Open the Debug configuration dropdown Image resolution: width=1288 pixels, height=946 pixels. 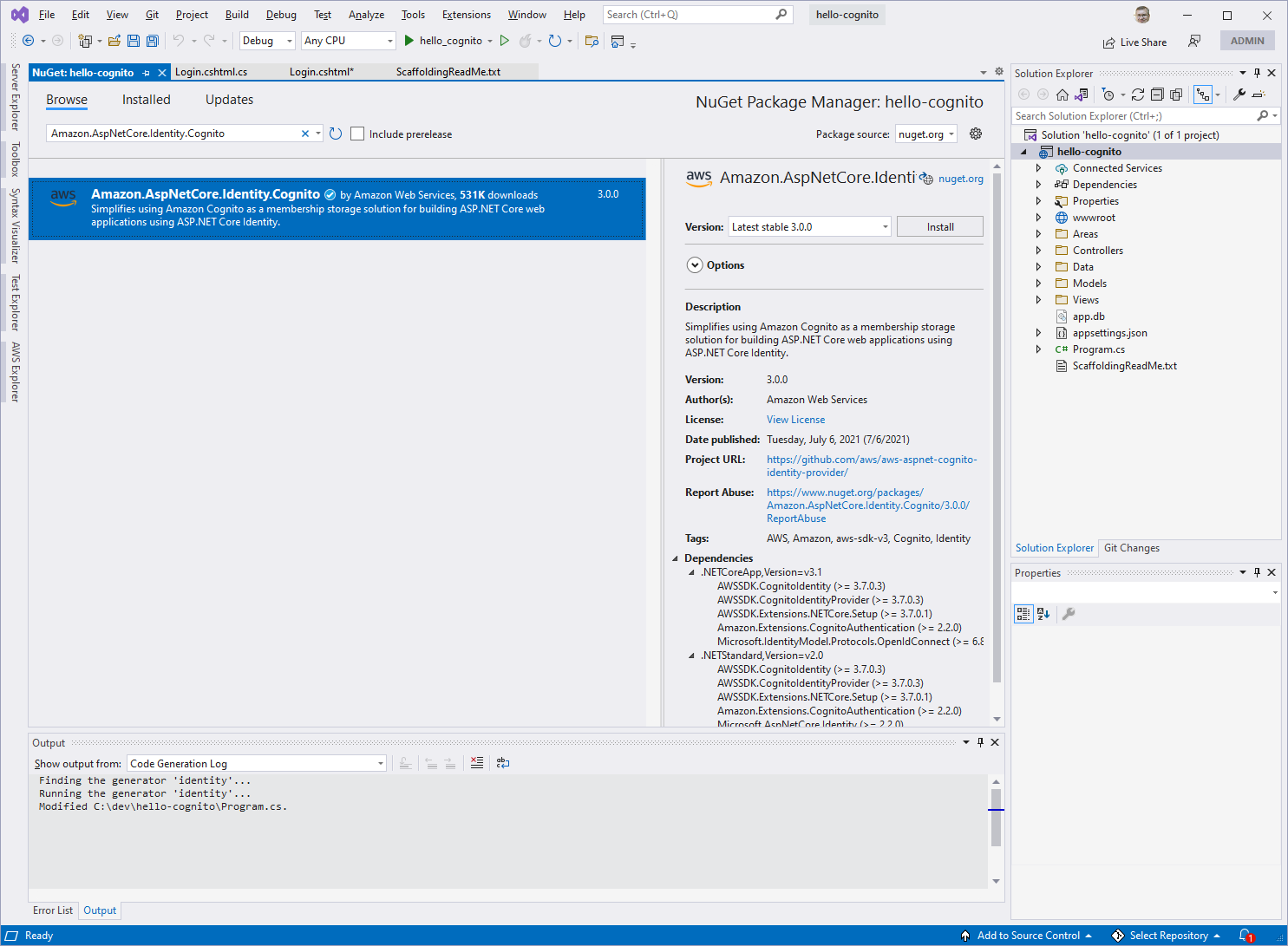point(267,41)
